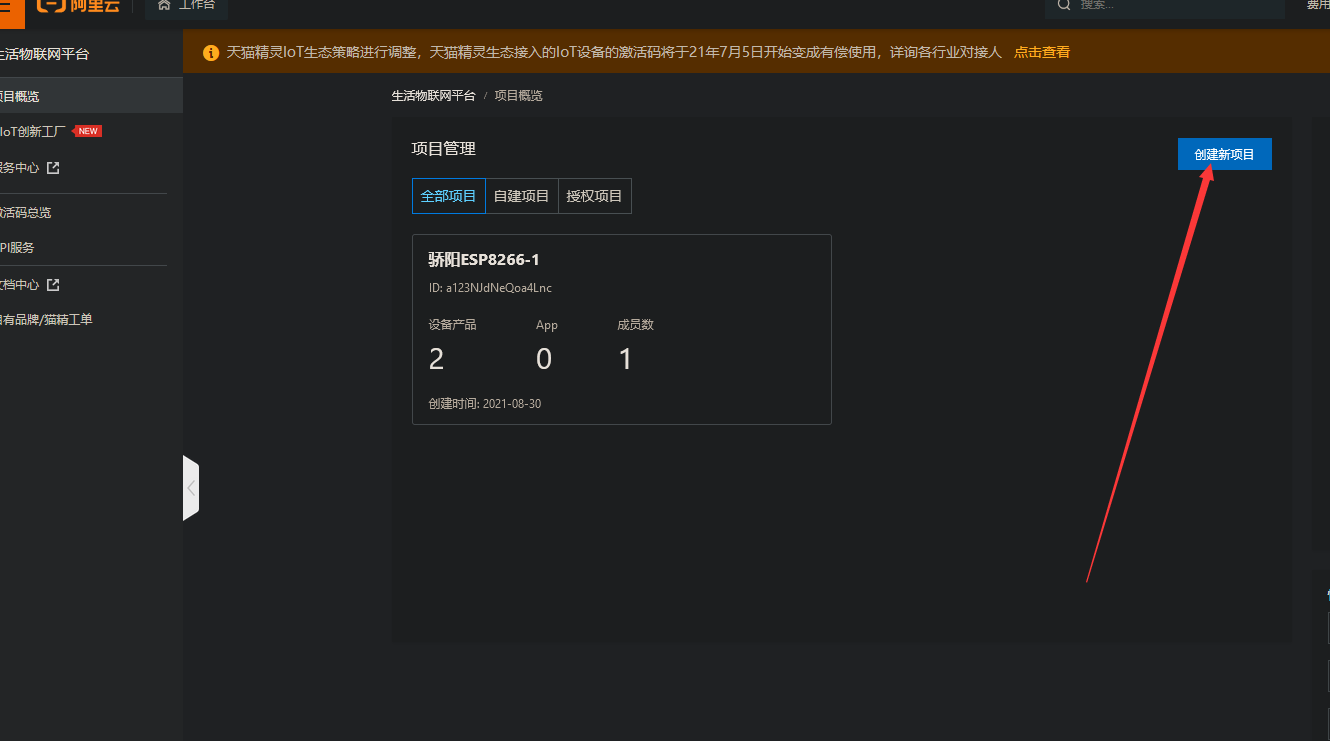Click the App count 0
The image size is (1330, 741).
click(544, 359)
